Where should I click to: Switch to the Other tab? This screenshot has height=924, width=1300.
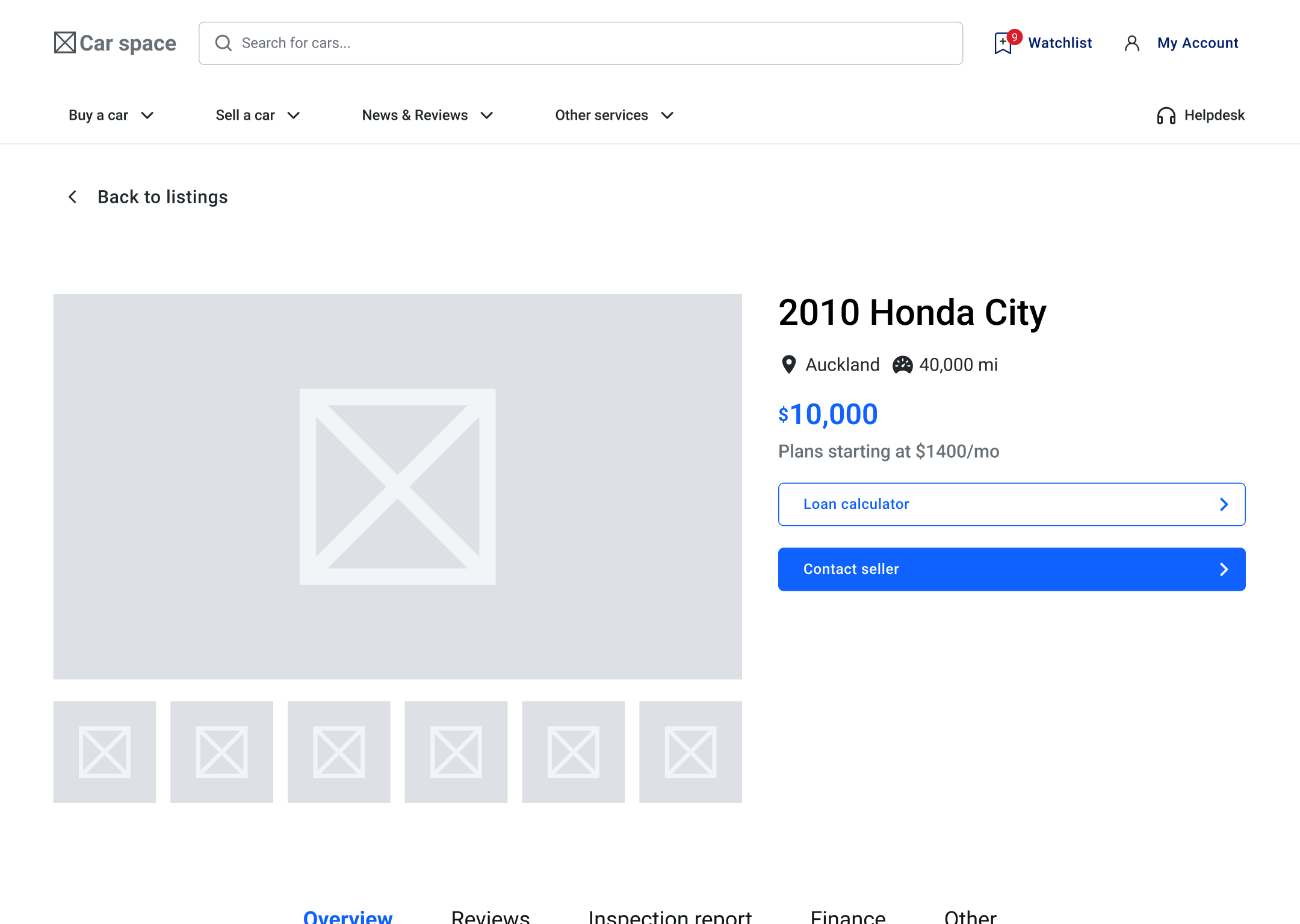tap(970, 916)
